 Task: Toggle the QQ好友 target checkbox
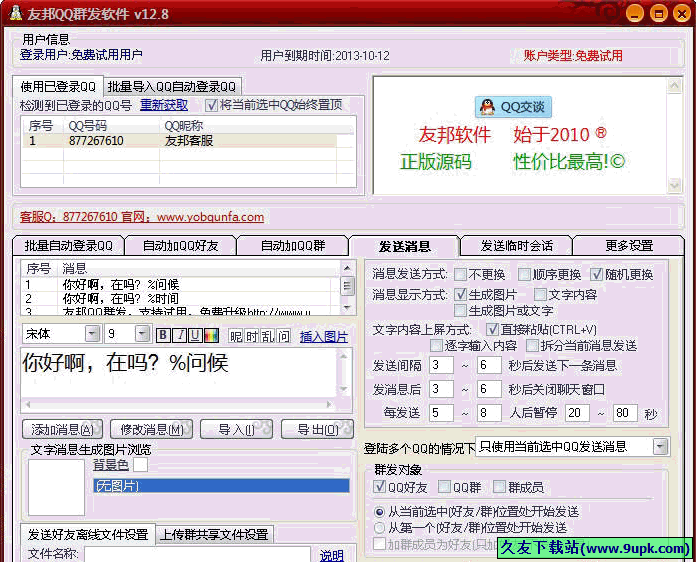pos(379,487)
